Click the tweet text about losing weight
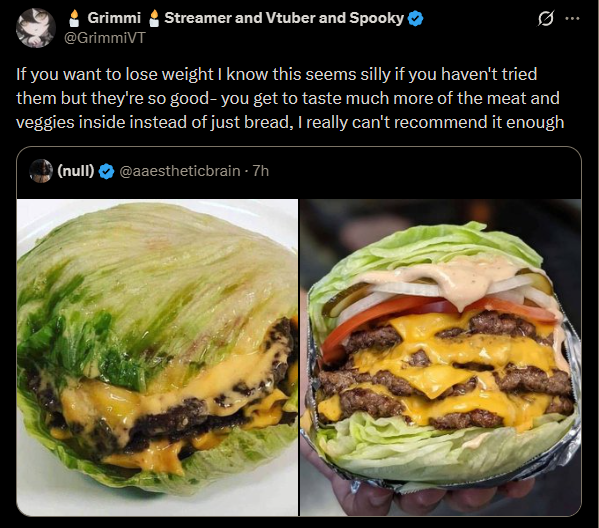Image resolution: width=599 pixels, height=528 pixels. (x=290, y=98)
